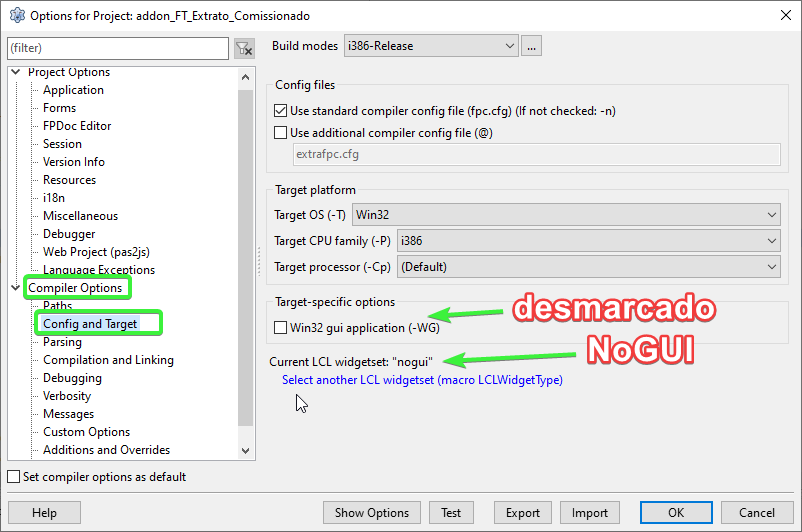This screenshot has height=532, width=802.
Task: Click the Show Options button
Action: tap(372, 513)
